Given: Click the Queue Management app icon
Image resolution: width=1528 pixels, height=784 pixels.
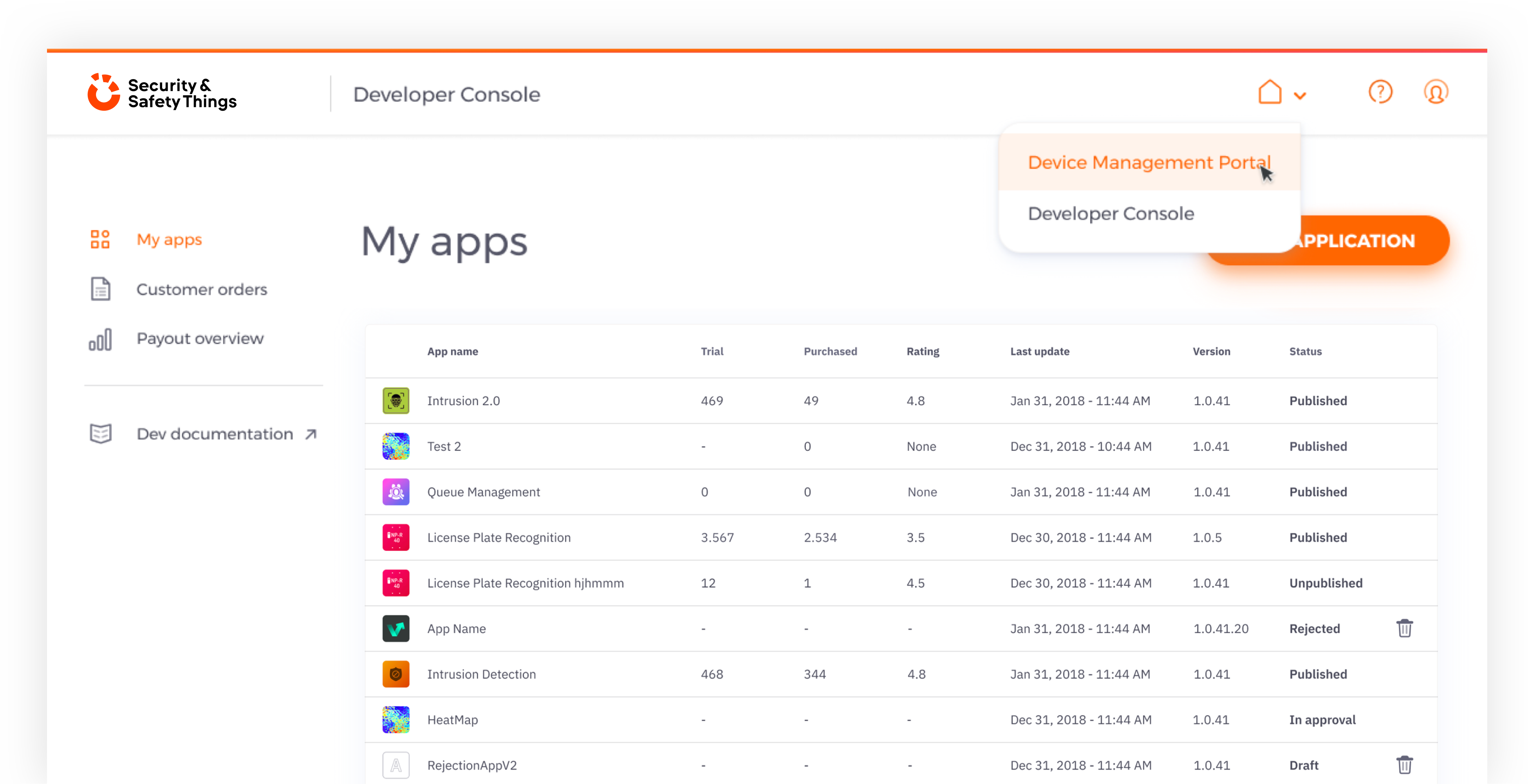Looking at the screenshot, I should point(396,492).
